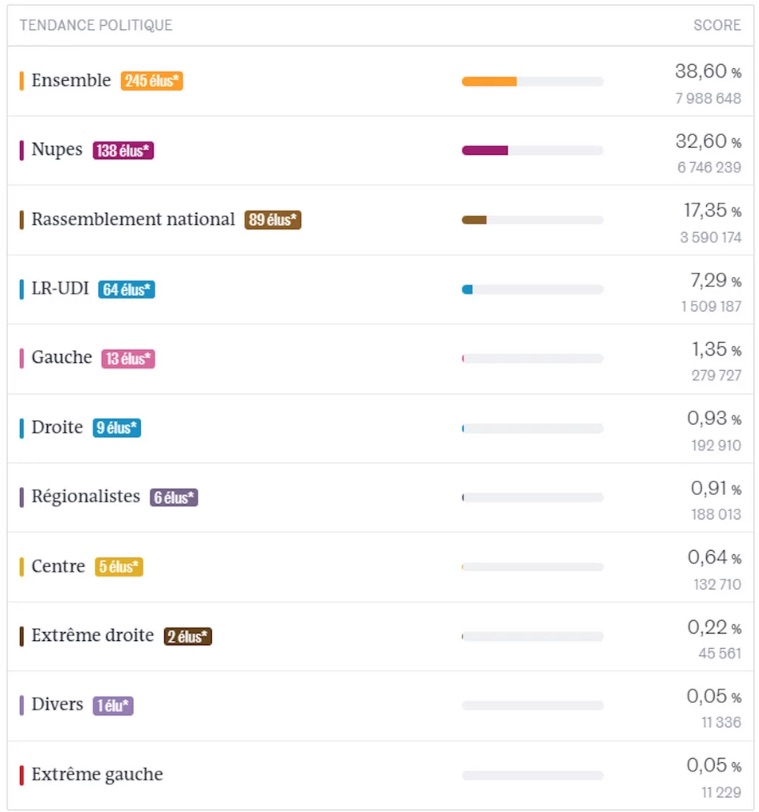This screenshot has width=759, height=812.
Task: Click the 6 746 239 vote count
Action: click(x=709, y=167)
